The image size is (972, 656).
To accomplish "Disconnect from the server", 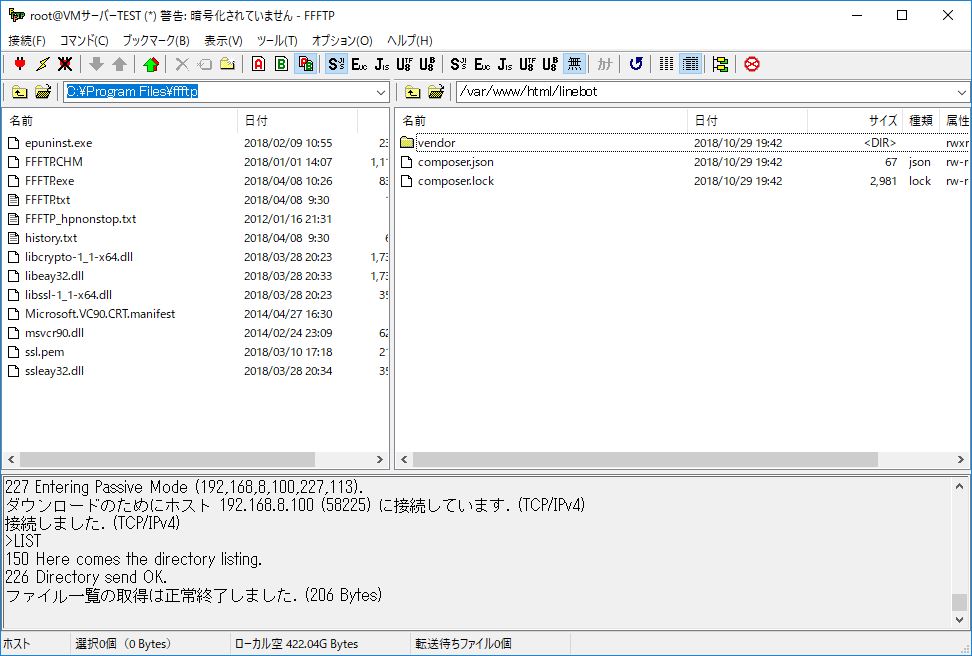I will (64, 63).
